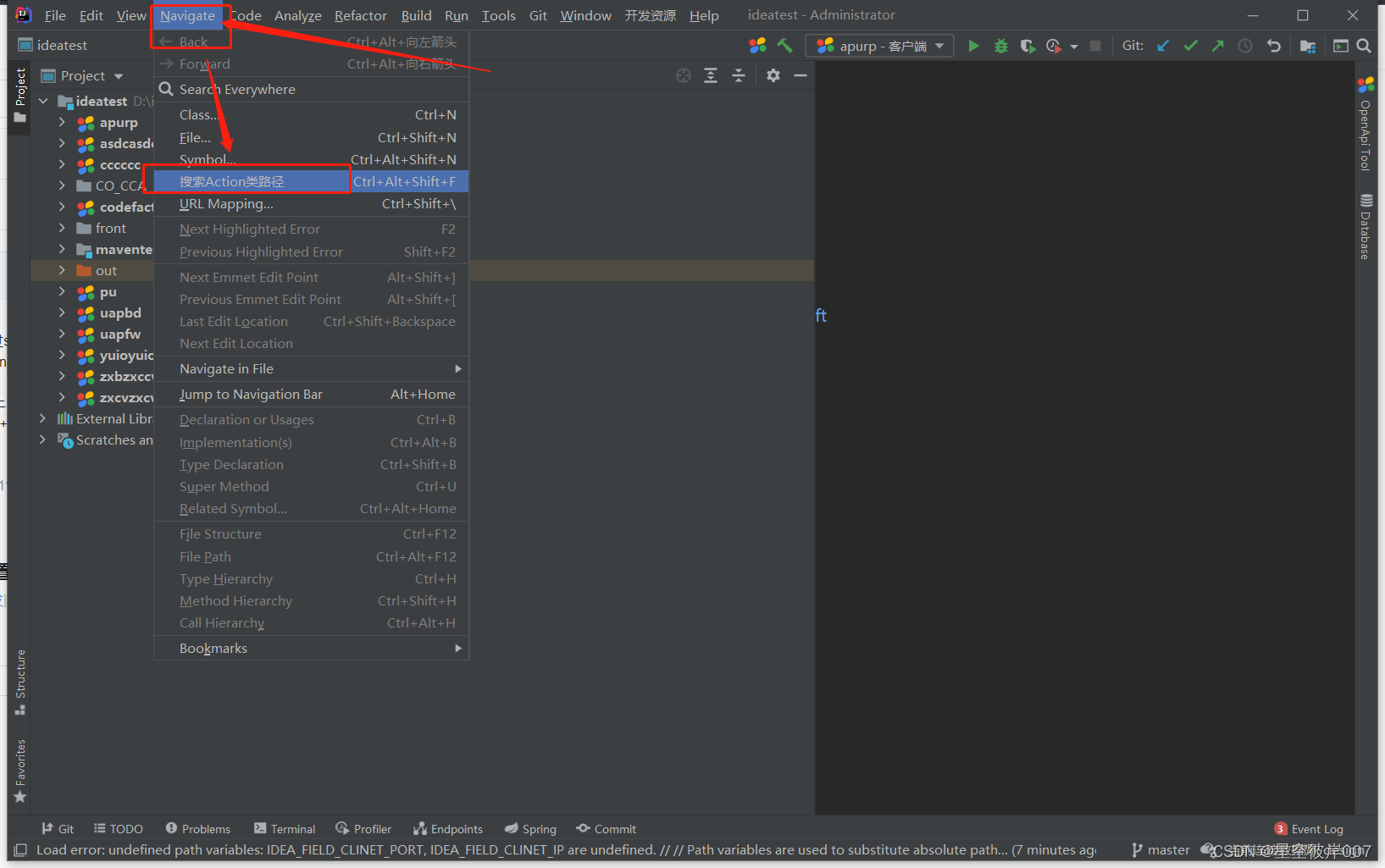Image resolution: width=1385 pixels, height=868 pixels.
Task: Click the Build project hammer icon
Action: (785, 46)
